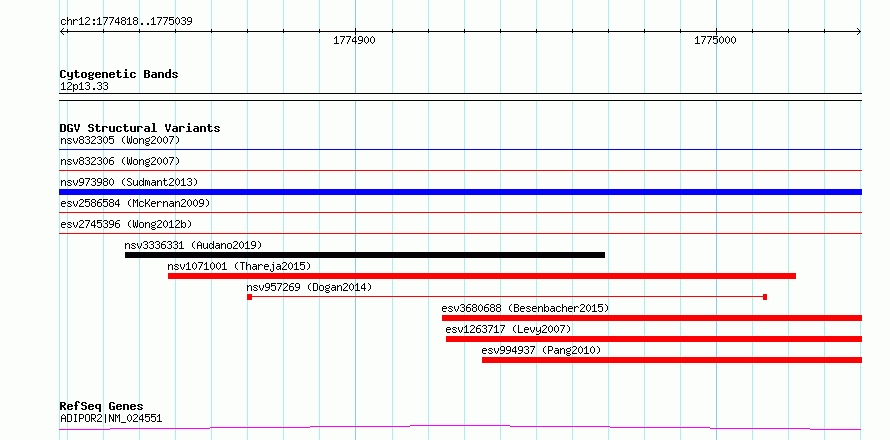Select the red esv994937 Pang2010 bar

(672, 360)
